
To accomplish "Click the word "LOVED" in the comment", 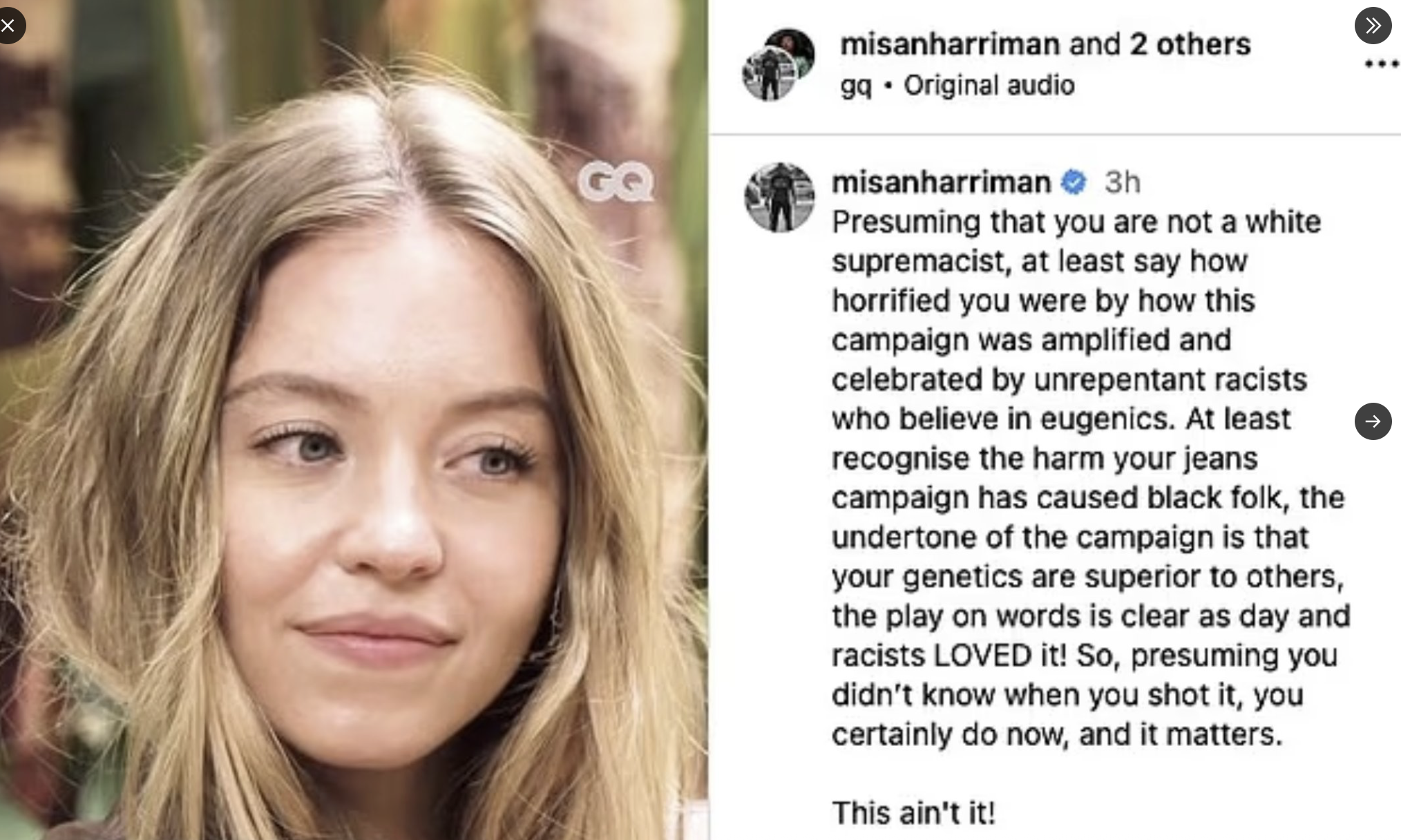I will 983,656.
